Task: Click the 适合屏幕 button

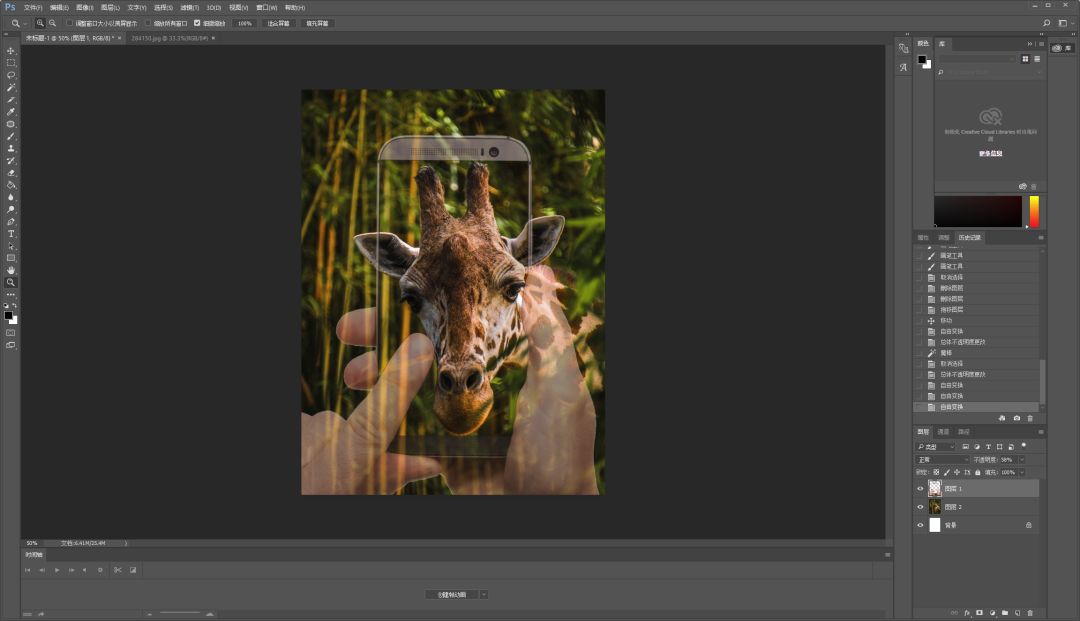Action: [278, 23]
